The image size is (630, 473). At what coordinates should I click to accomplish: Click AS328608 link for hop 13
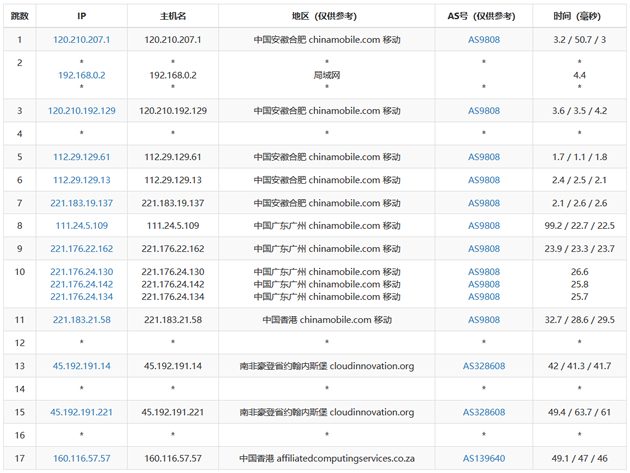pyautogui.click(x=484, y=366)
